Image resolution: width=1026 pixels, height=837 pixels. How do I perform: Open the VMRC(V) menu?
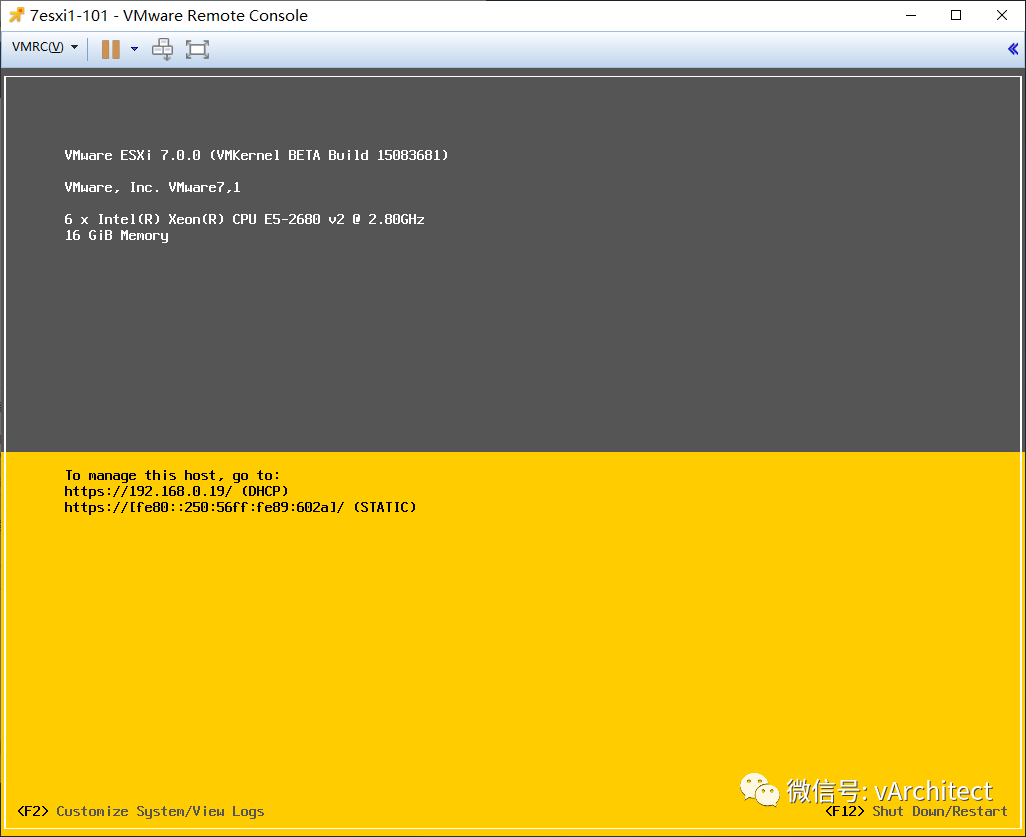[x=44, y=47]
